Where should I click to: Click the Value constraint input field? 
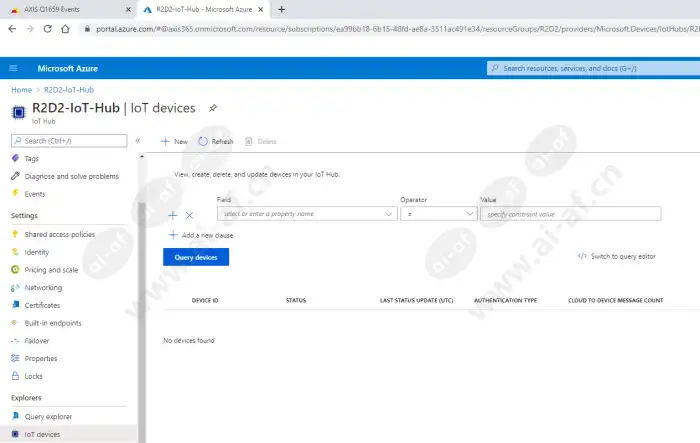[571, 214]
